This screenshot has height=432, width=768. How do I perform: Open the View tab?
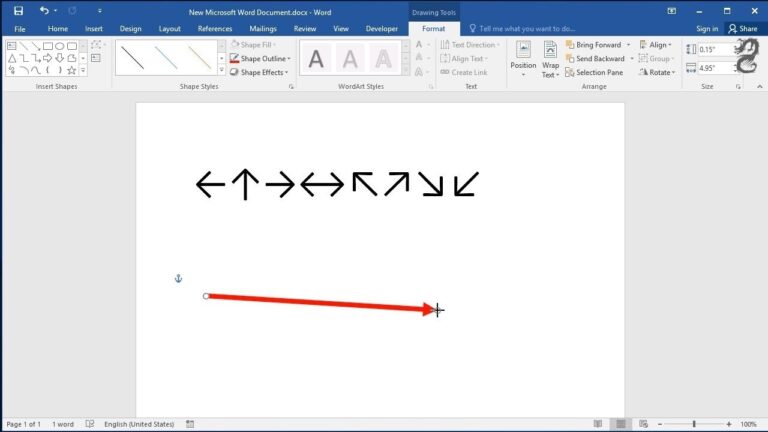pos(341,29)
